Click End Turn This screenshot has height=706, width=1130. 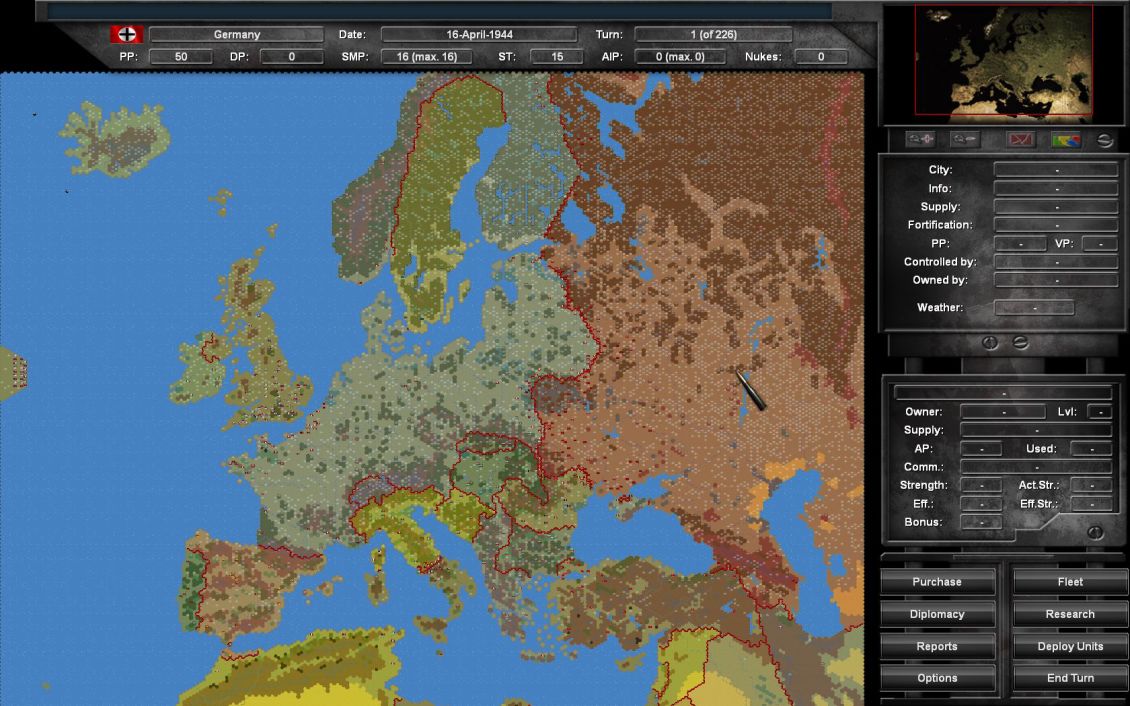coord(1069,678)
